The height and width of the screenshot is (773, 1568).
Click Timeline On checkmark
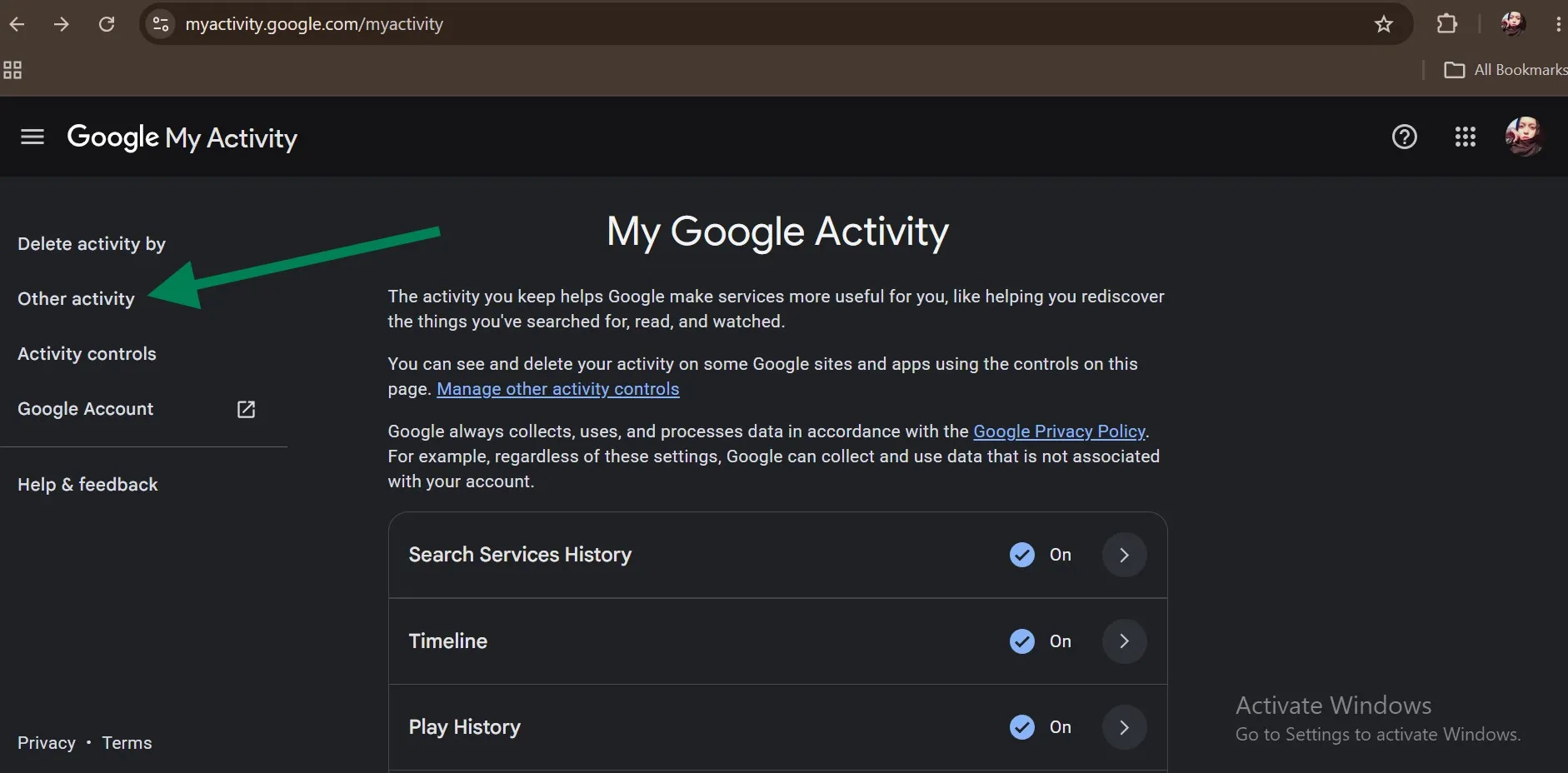pyautogui.click(x=1022, y=641)
